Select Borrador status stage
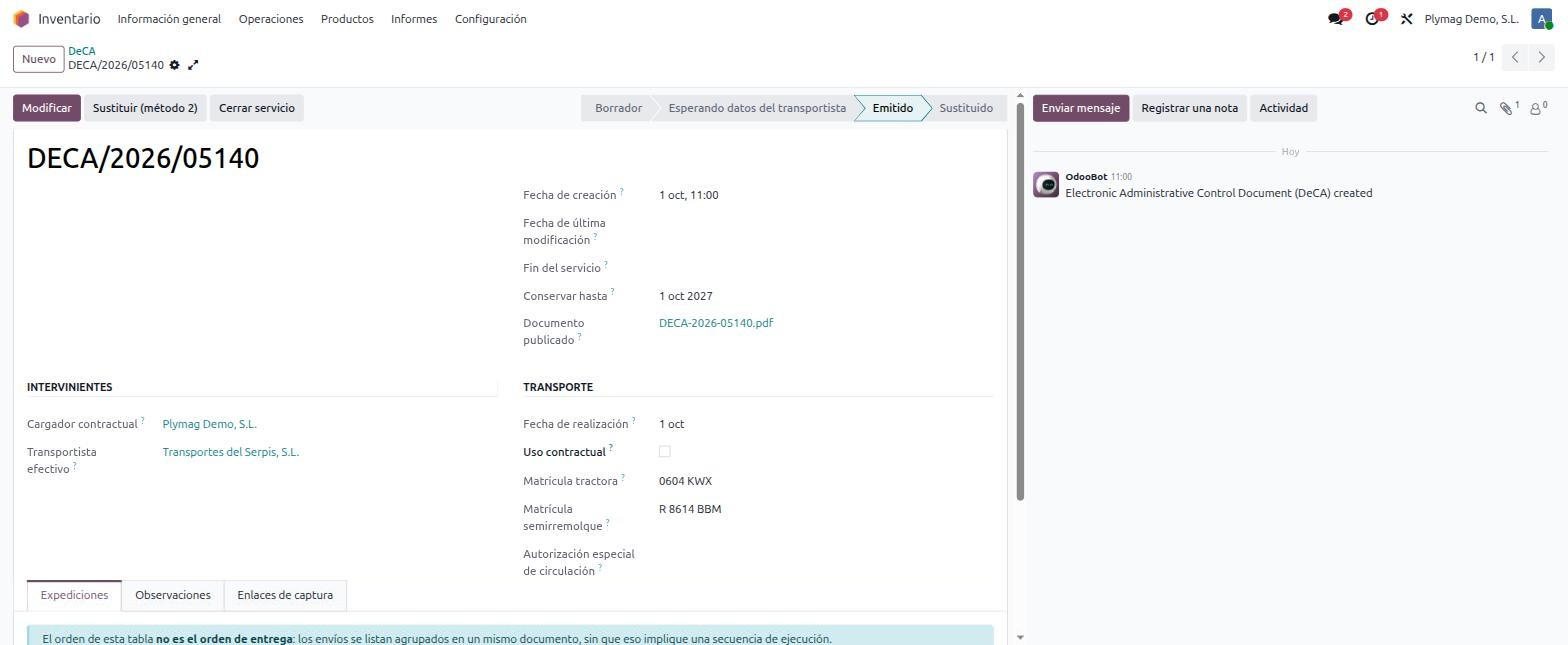This screenshot has height=645, width=1568. 618,108
